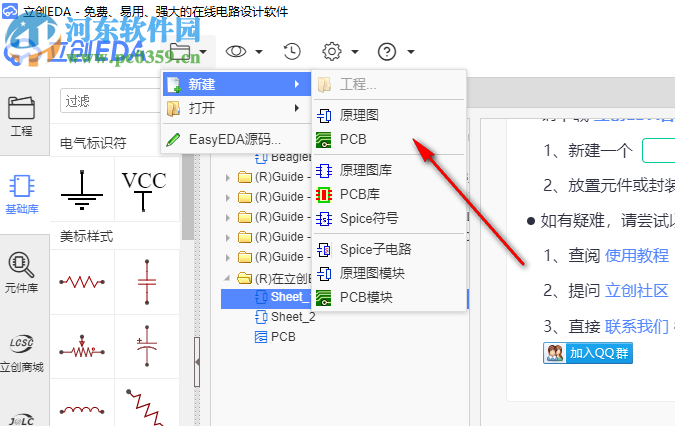Screen dimensions: 675x426
Task: Create a new PCB from the submenu
Action: click(x=390, y=139)
